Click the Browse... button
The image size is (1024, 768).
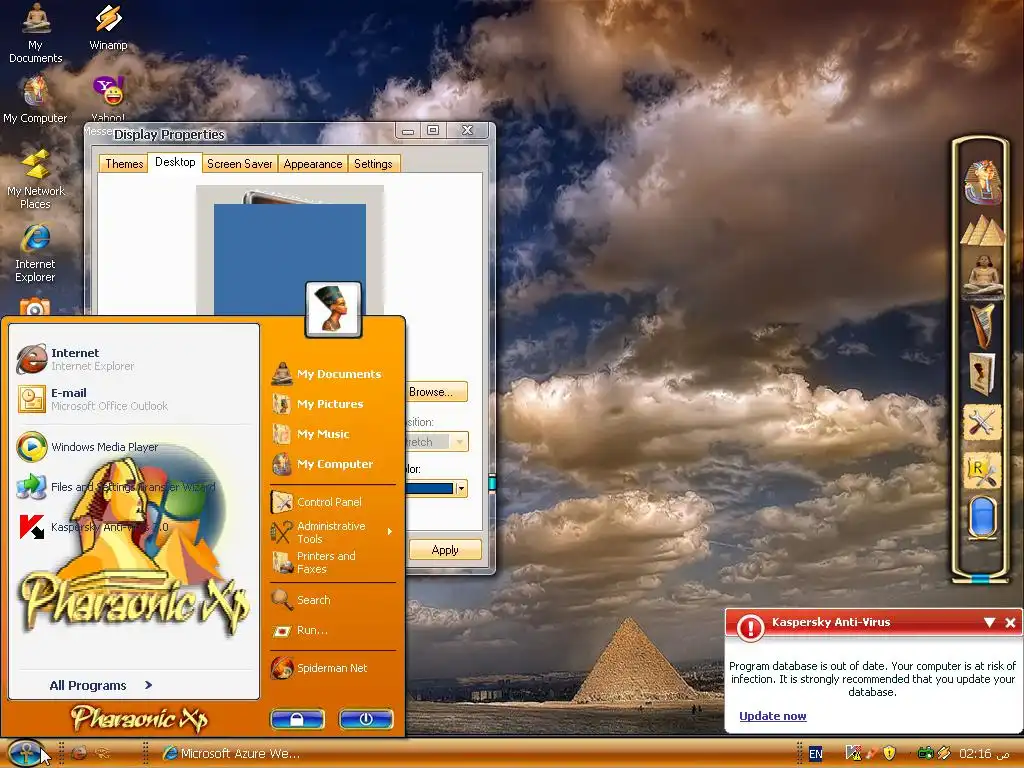(x=436, y=392)
